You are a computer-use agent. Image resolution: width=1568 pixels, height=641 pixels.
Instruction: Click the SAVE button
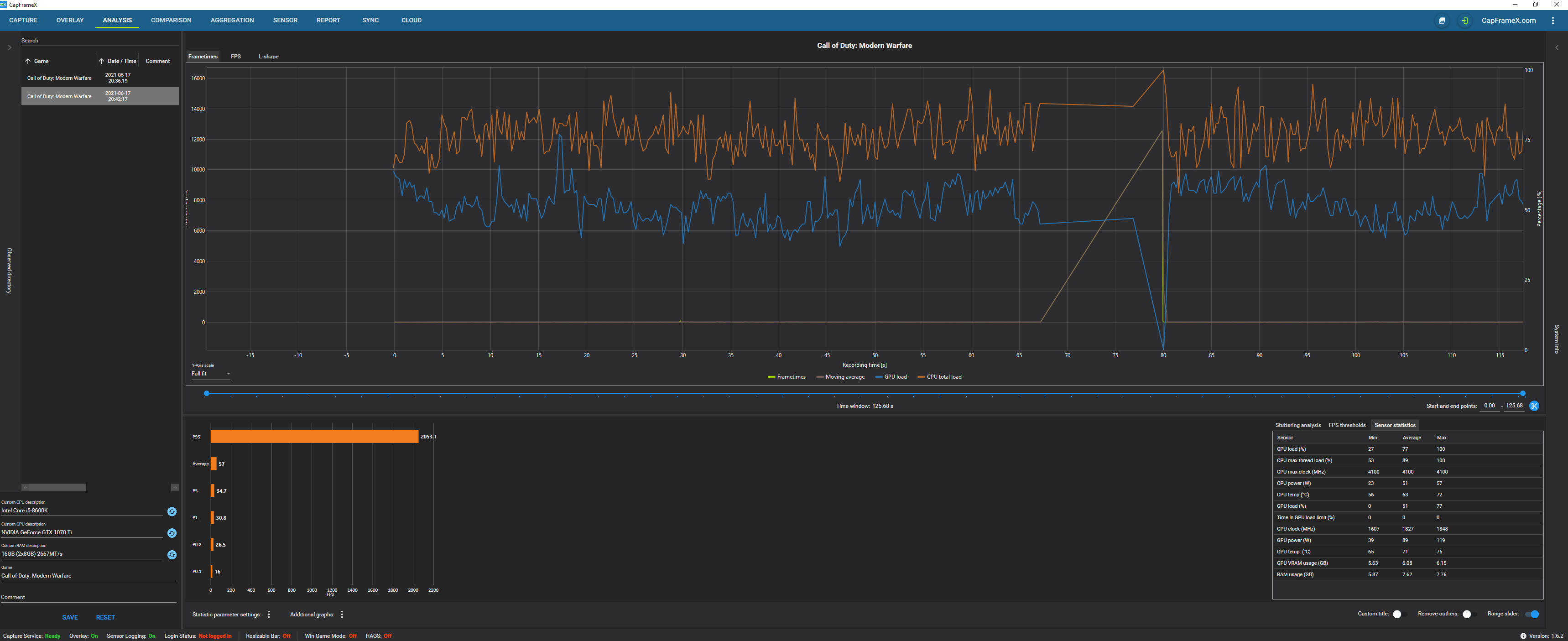pyautogui.click(x=70, y=617)
